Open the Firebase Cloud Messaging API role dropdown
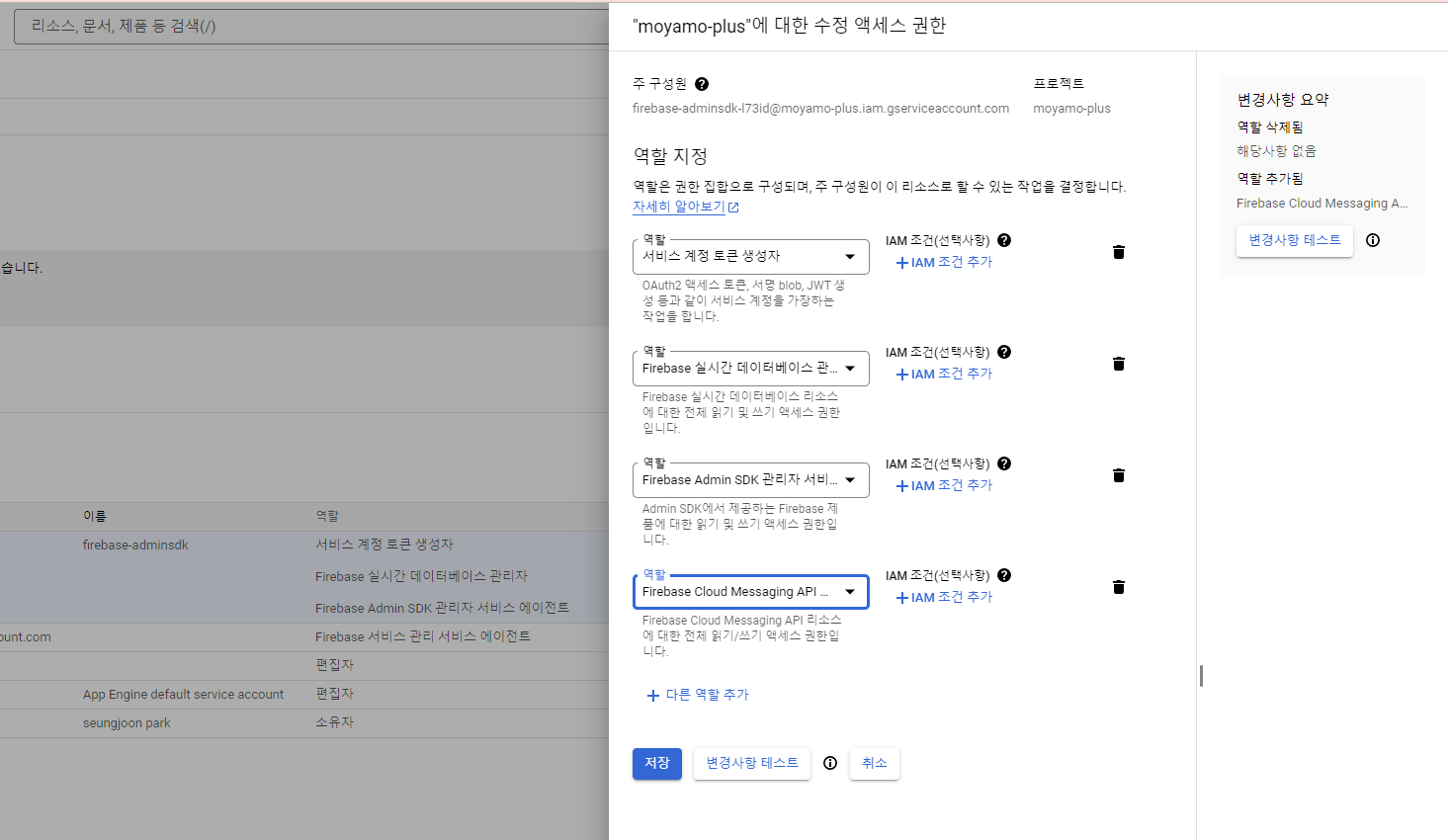 coord(751,592)
